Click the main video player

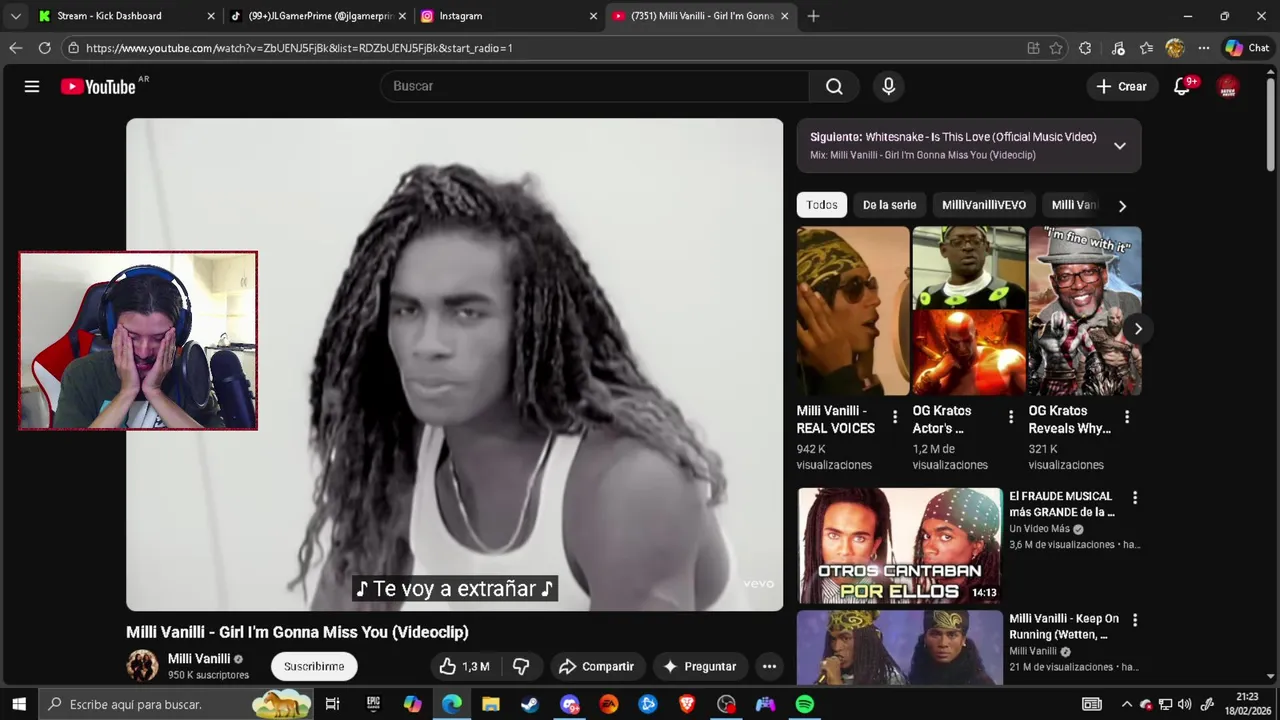pos(455,365)
